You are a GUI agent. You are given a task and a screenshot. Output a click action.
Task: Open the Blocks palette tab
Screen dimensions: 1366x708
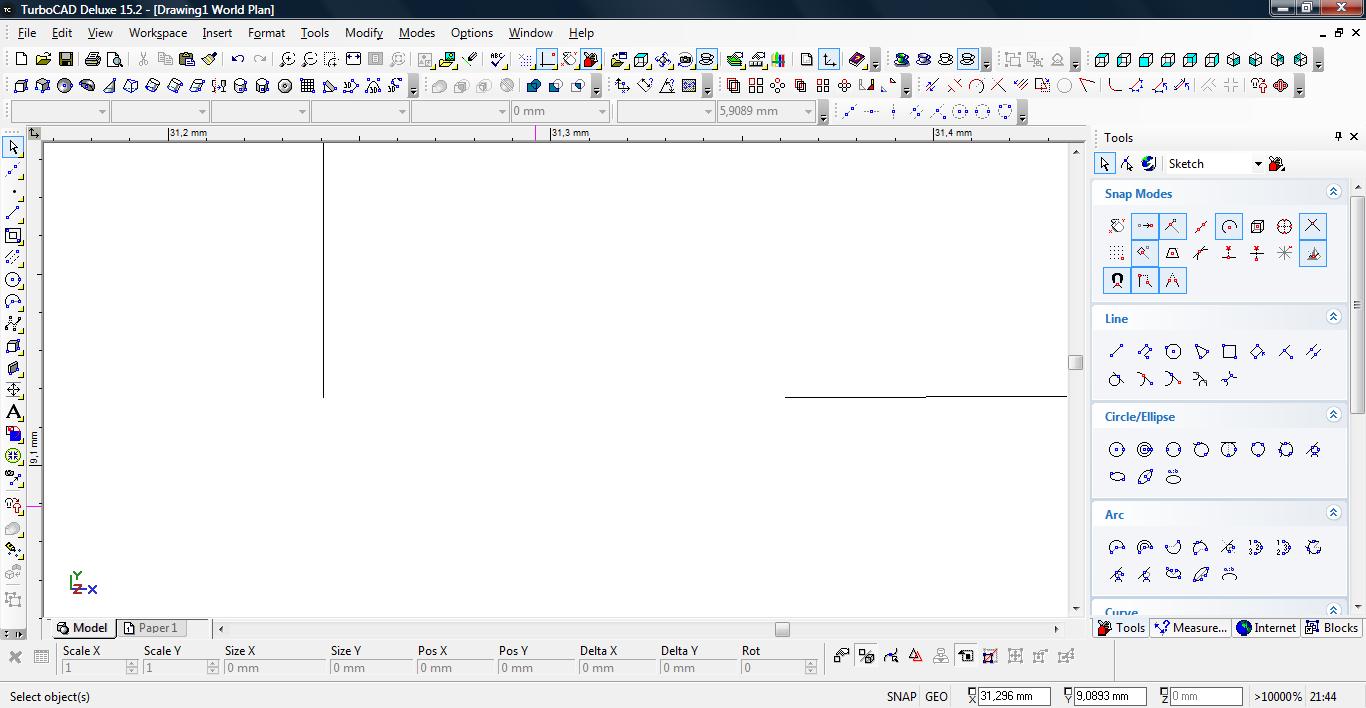pyautogui.click(x=1332, y=628)
